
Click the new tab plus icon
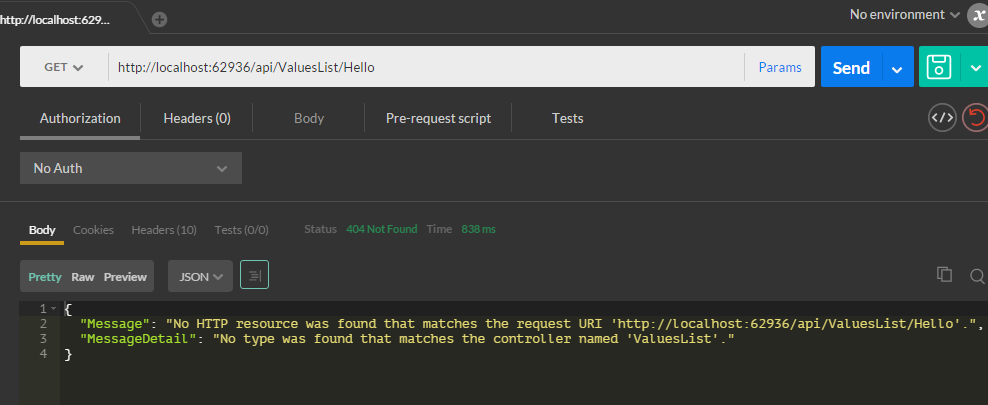(160, 19)
